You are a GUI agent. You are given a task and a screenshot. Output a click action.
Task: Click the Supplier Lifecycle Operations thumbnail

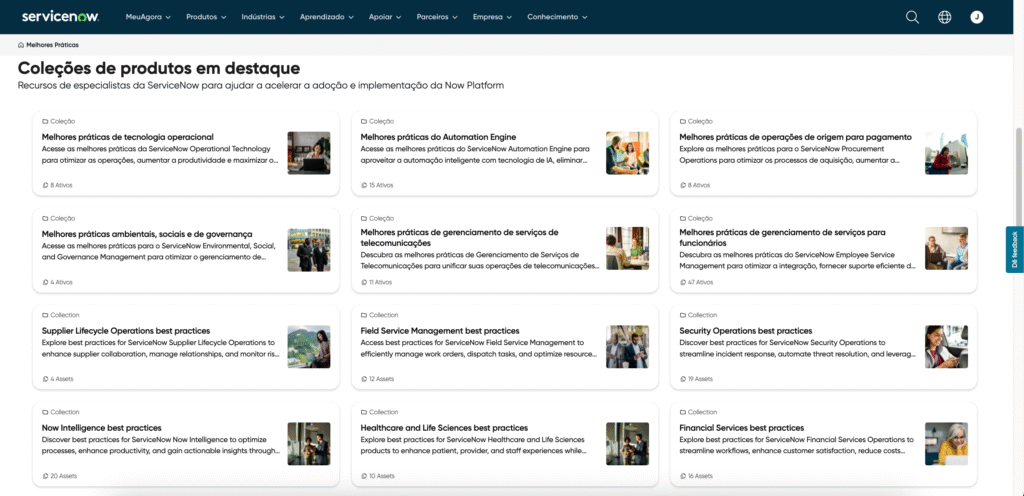click(309, 347)
